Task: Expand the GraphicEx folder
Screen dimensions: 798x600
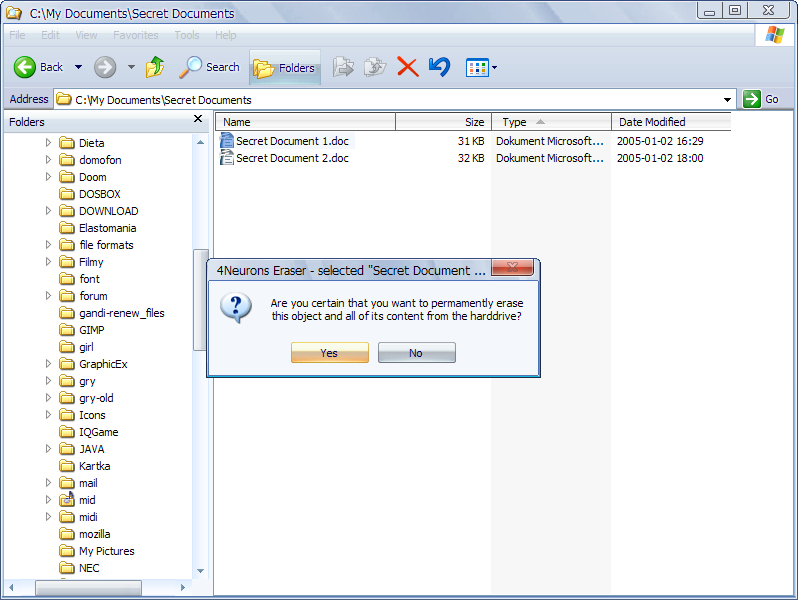Action: [x=48, y=364]
